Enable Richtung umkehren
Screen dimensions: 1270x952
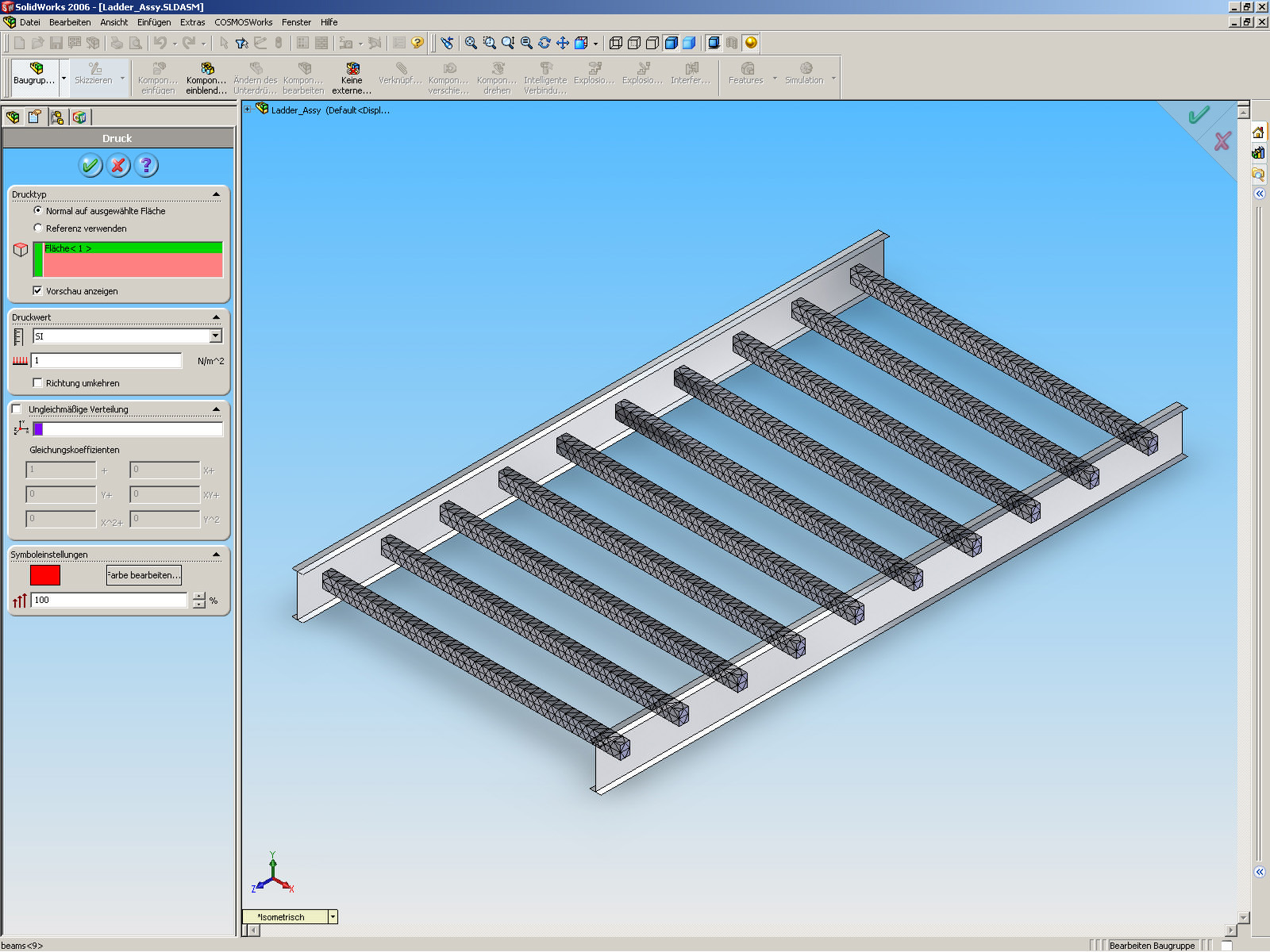coord(38,382)
